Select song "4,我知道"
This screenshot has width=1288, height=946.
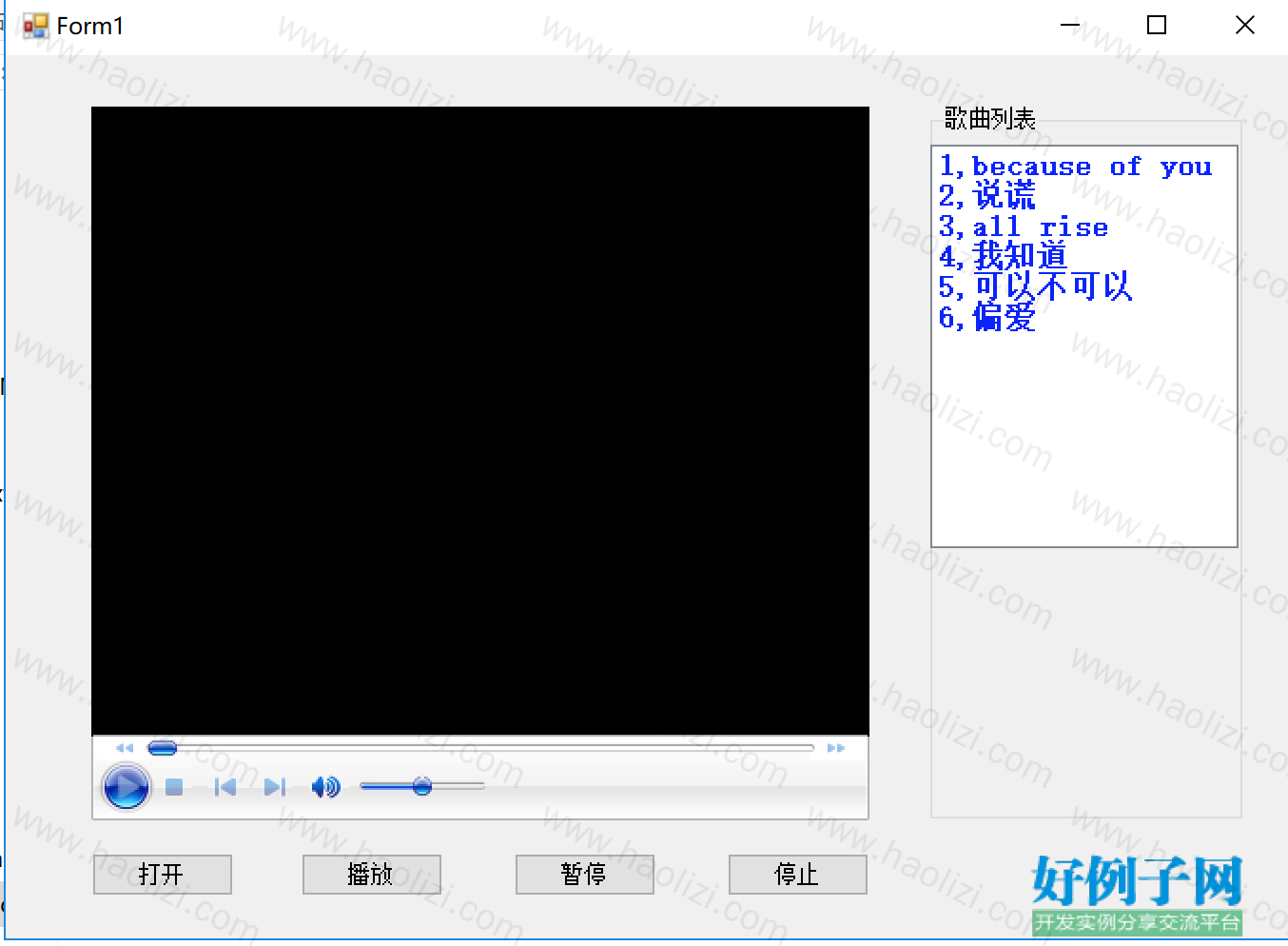[x=1003, y=257]
